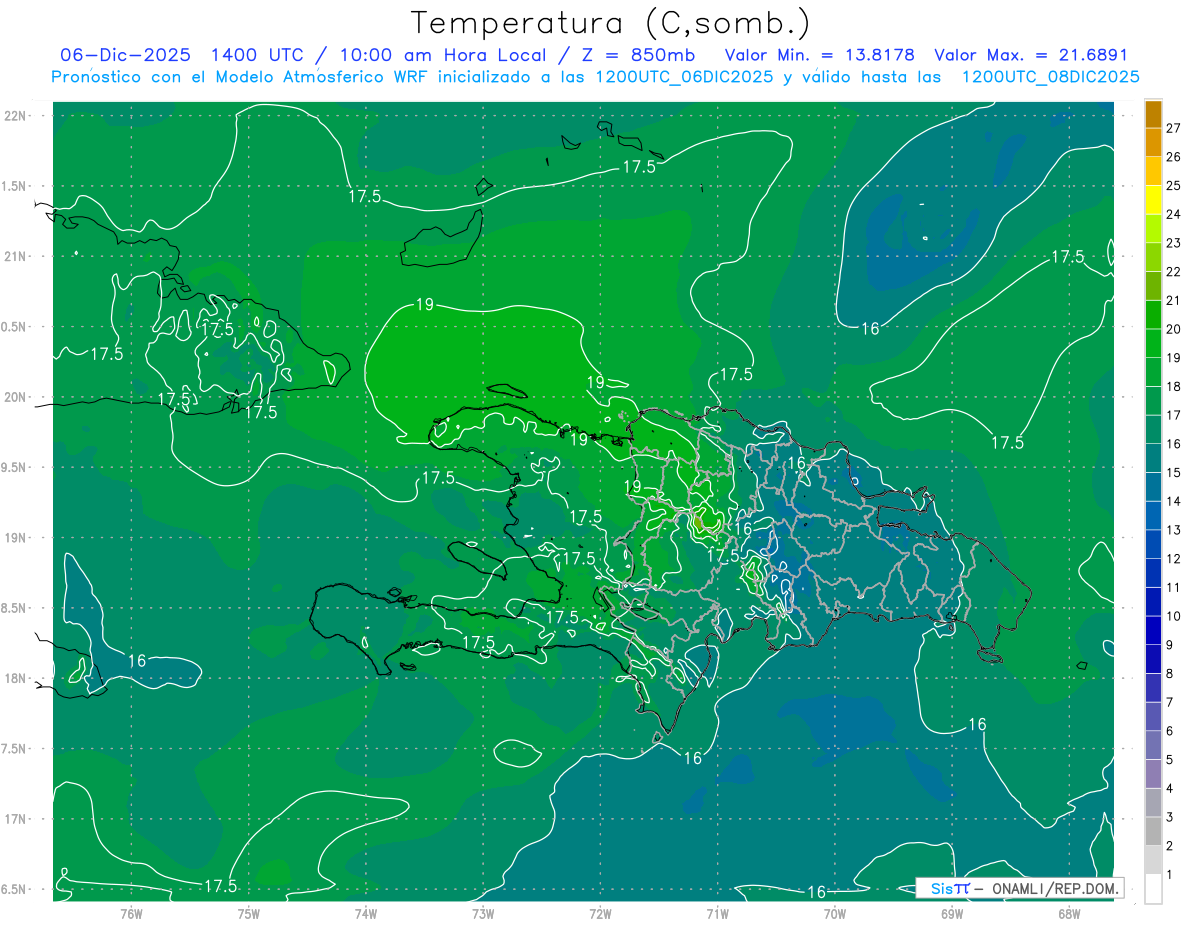Screen dimensions: 1200x927
Task: Select the '73W' longitude axis label
Action: pos(483,913)
